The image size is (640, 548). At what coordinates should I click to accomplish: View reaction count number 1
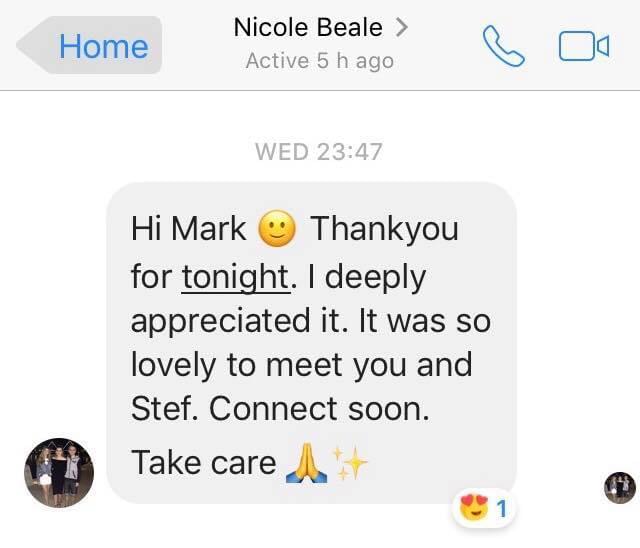pos(502,509)
